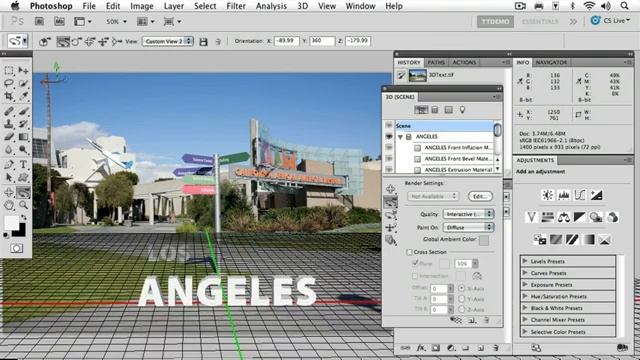
Task: Add a Color Balance adjustment
Action: coord(564,217)
